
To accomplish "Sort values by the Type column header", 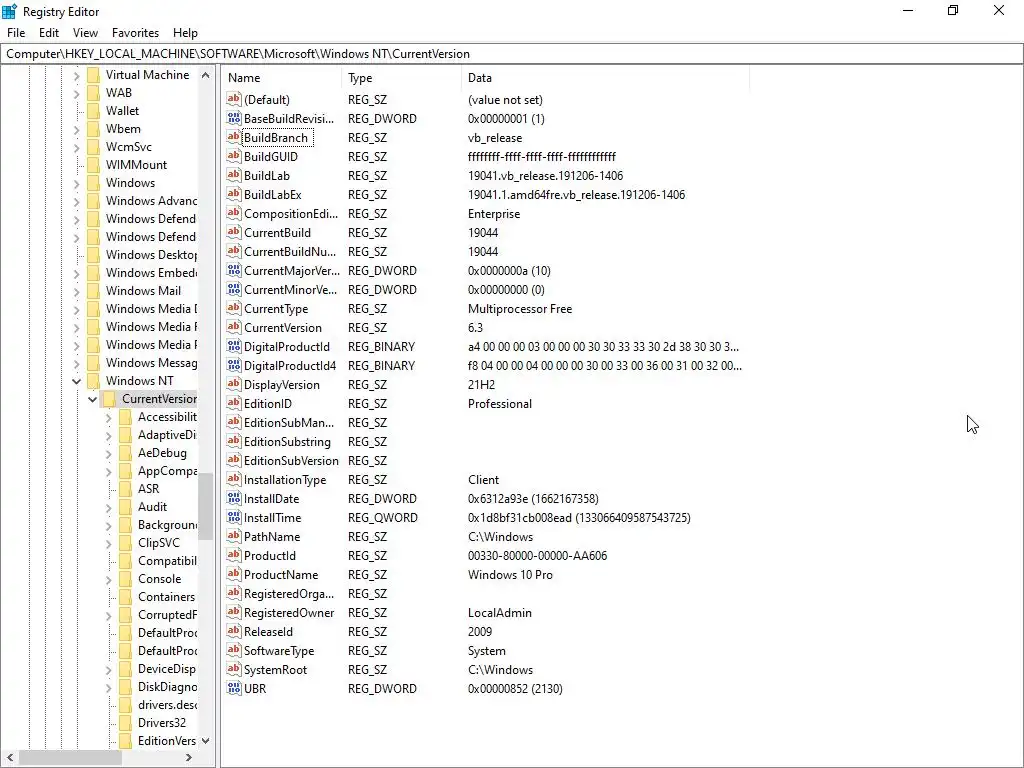I will [401, 78].
